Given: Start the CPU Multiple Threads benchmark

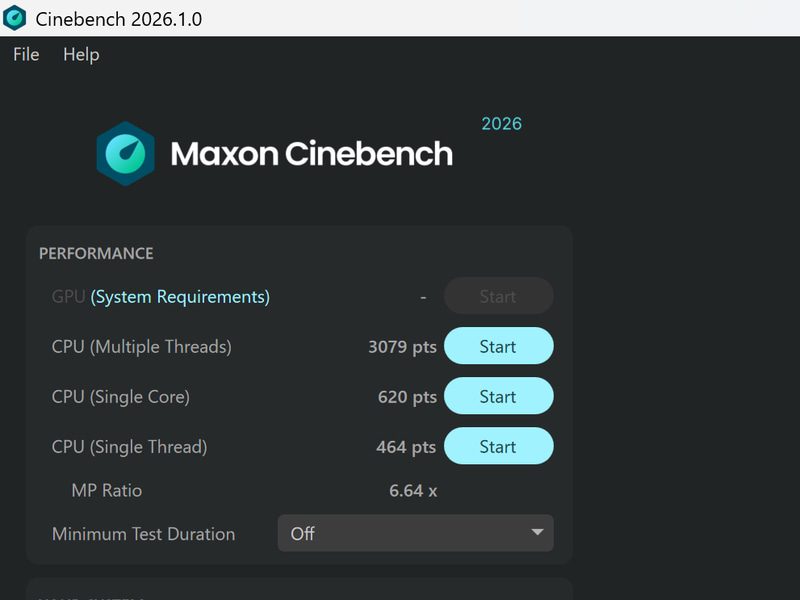Looking at the screenshot, I should click(498, 346).
